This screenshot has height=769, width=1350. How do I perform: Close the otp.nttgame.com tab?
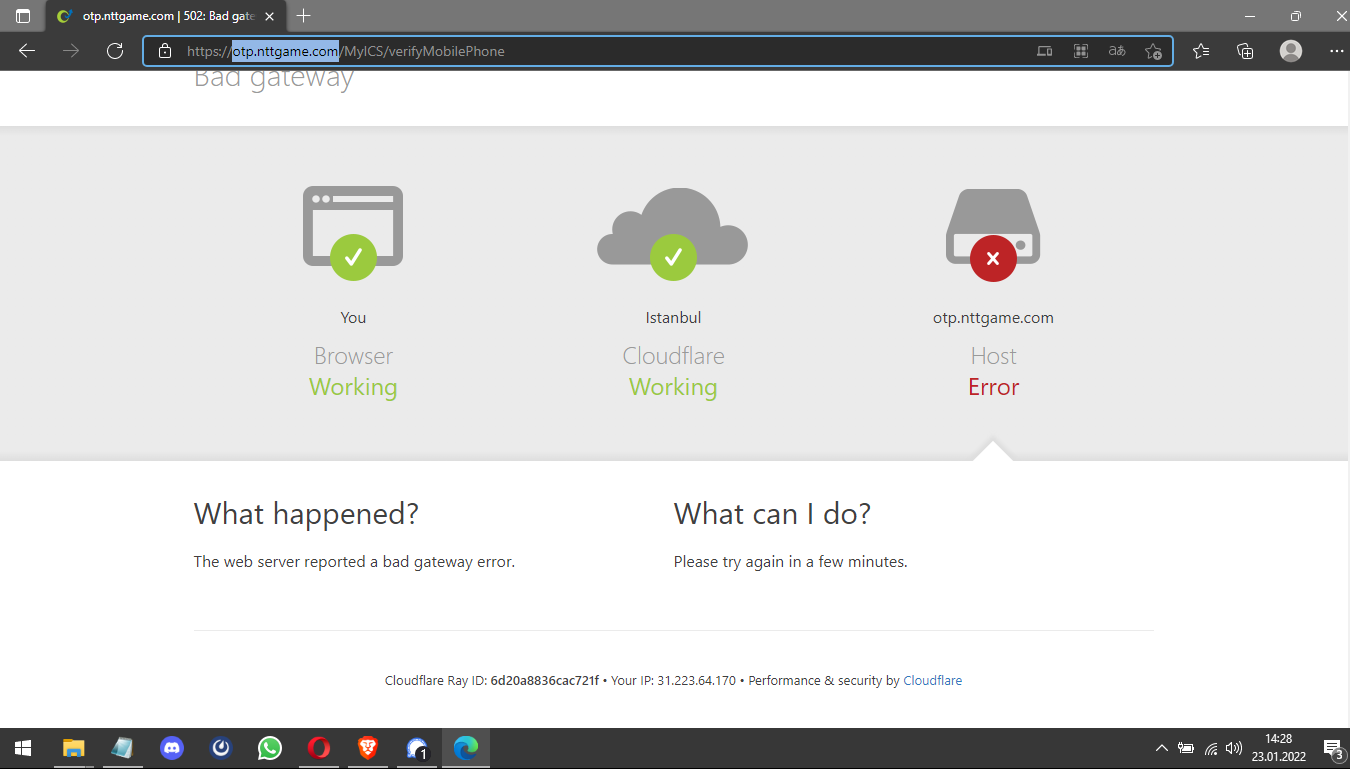(x=269, y=16)
